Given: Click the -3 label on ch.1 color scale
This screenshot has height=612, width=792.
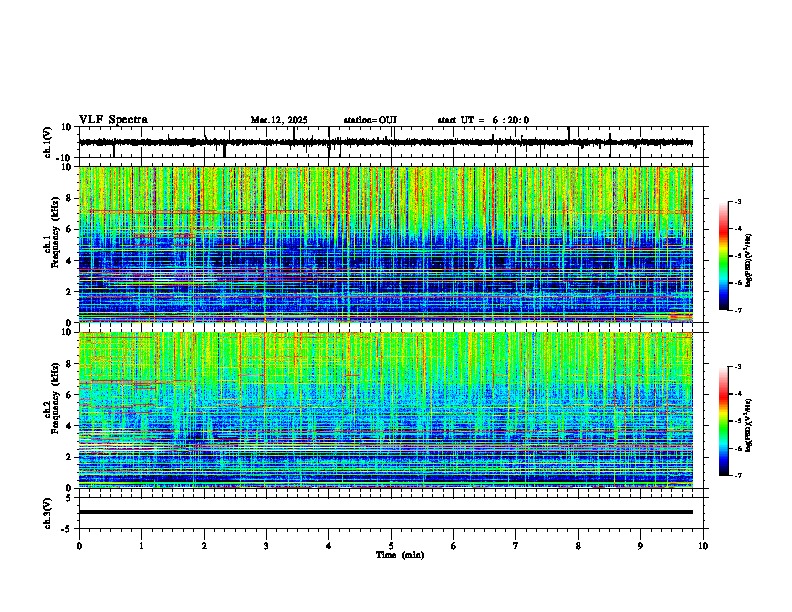Looking at the screenshot, I should [x=737, y=202].
